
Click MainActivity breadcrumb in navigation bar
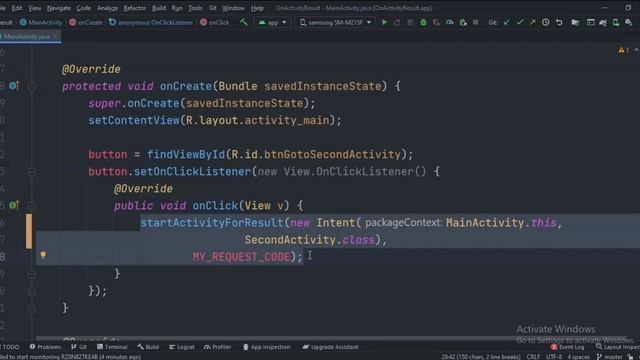pyautogui.click(x=41, y=22)
